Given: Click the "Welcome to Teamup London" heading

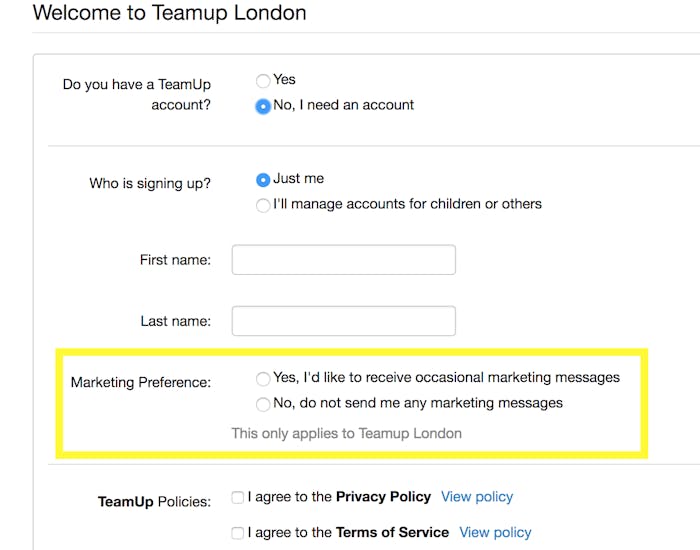Looking at the screenshot, I should coord(170,14).
